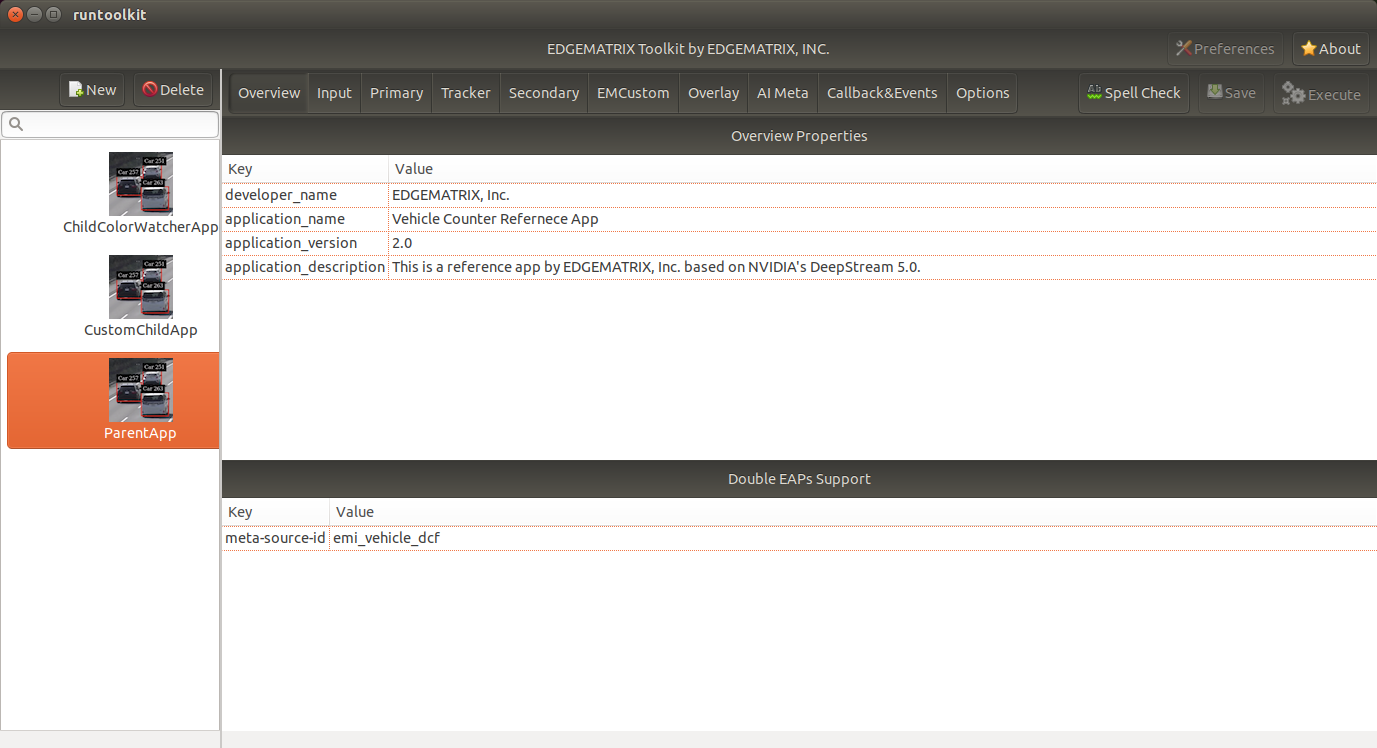The image size is (1377, 748).
Task: Click the CustomChildApp label
Action: (x=141, y=330)
